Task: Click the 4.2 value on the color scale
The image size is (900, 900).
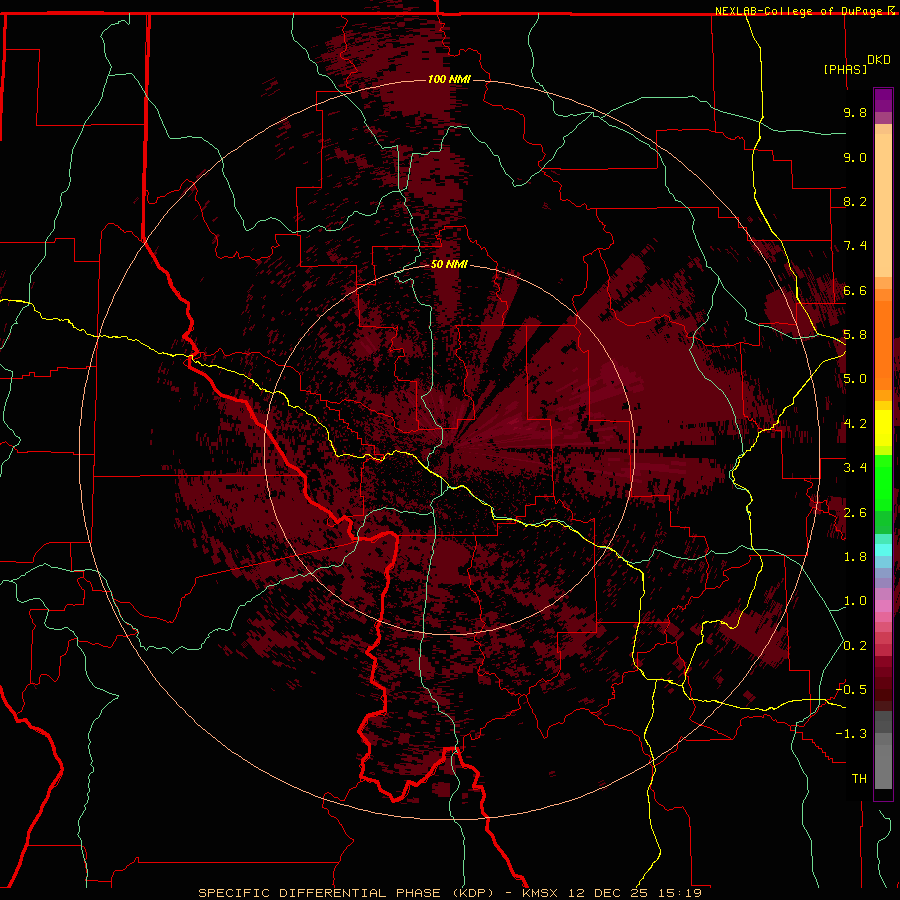Action: click(x=855, y=424)
